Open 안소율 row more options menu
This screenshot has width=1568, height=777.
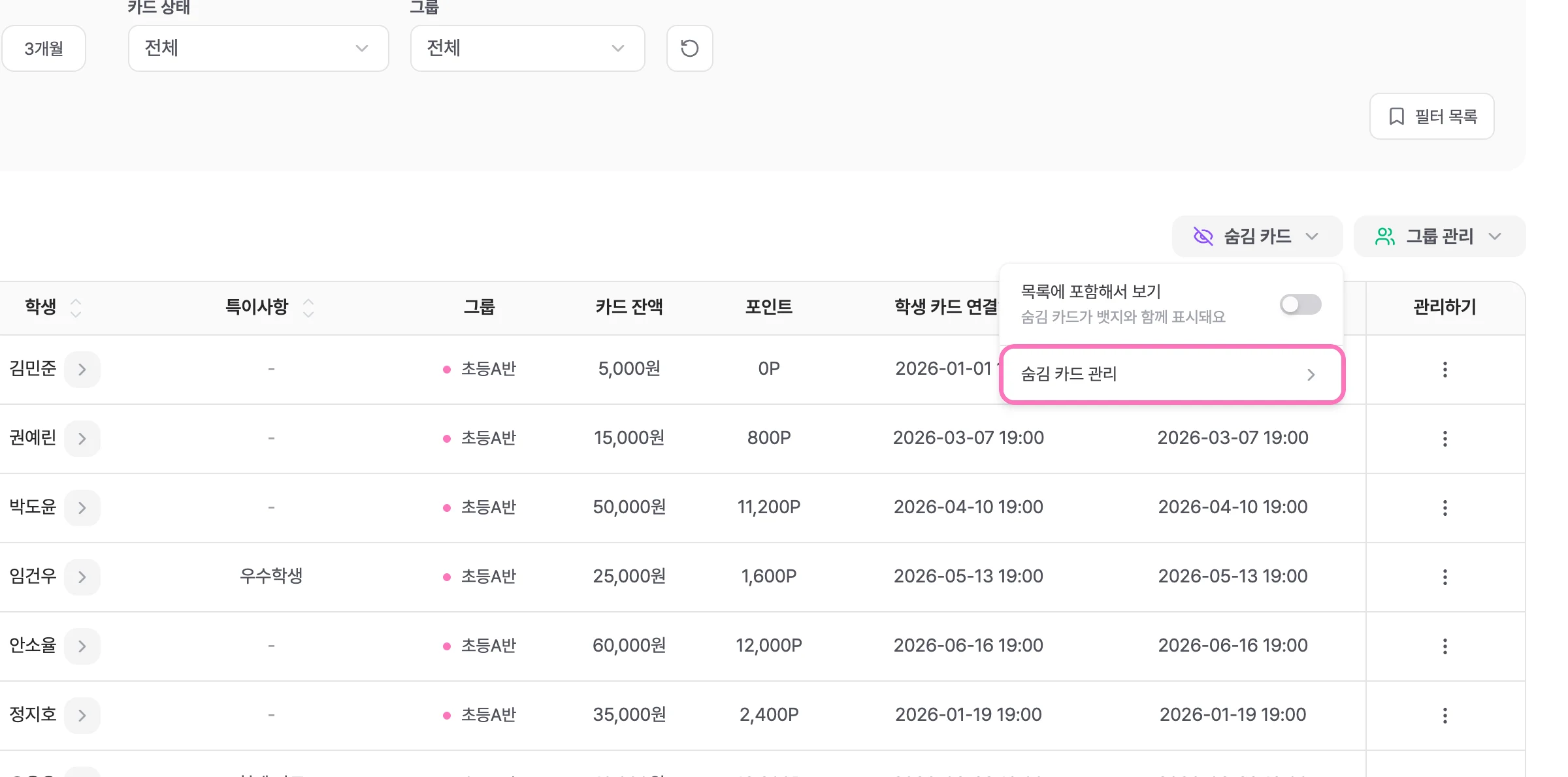pyautogui.click(x=1445, y=646)
